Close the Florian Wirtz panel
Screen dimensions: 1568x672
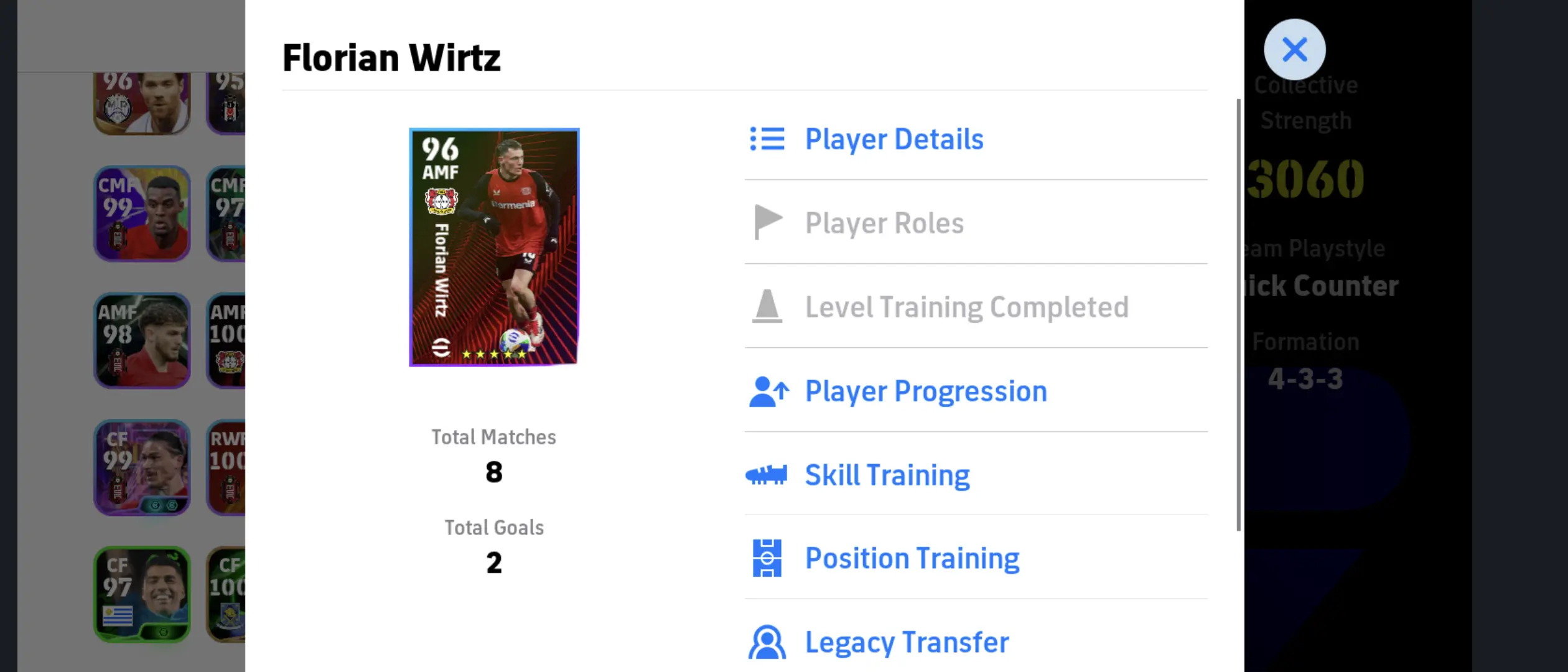pyautogui.click(x=1295, y=49)
